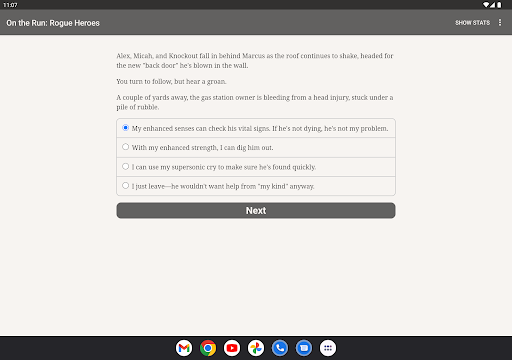Image resolution: width=512 pixels, height=360 pixels.
Task: Select the enhanced senses vital signs option
Action: 256,128
